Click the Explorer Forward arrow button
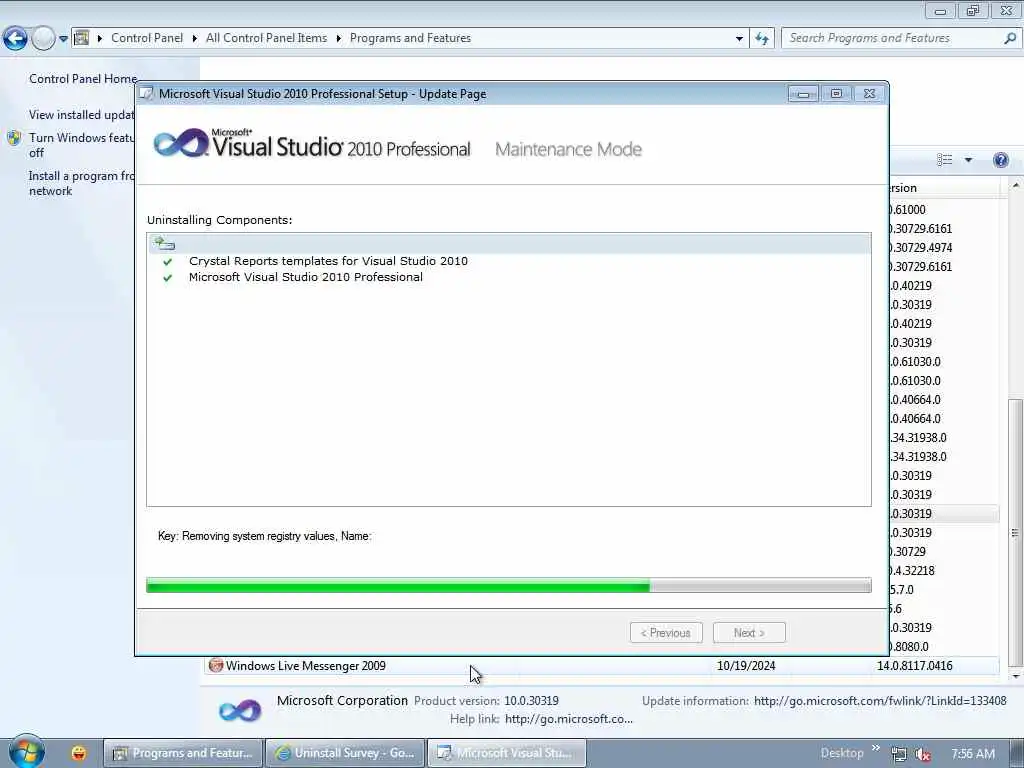The width and height of the screenshot is (1024, 768). click(43, 39)
